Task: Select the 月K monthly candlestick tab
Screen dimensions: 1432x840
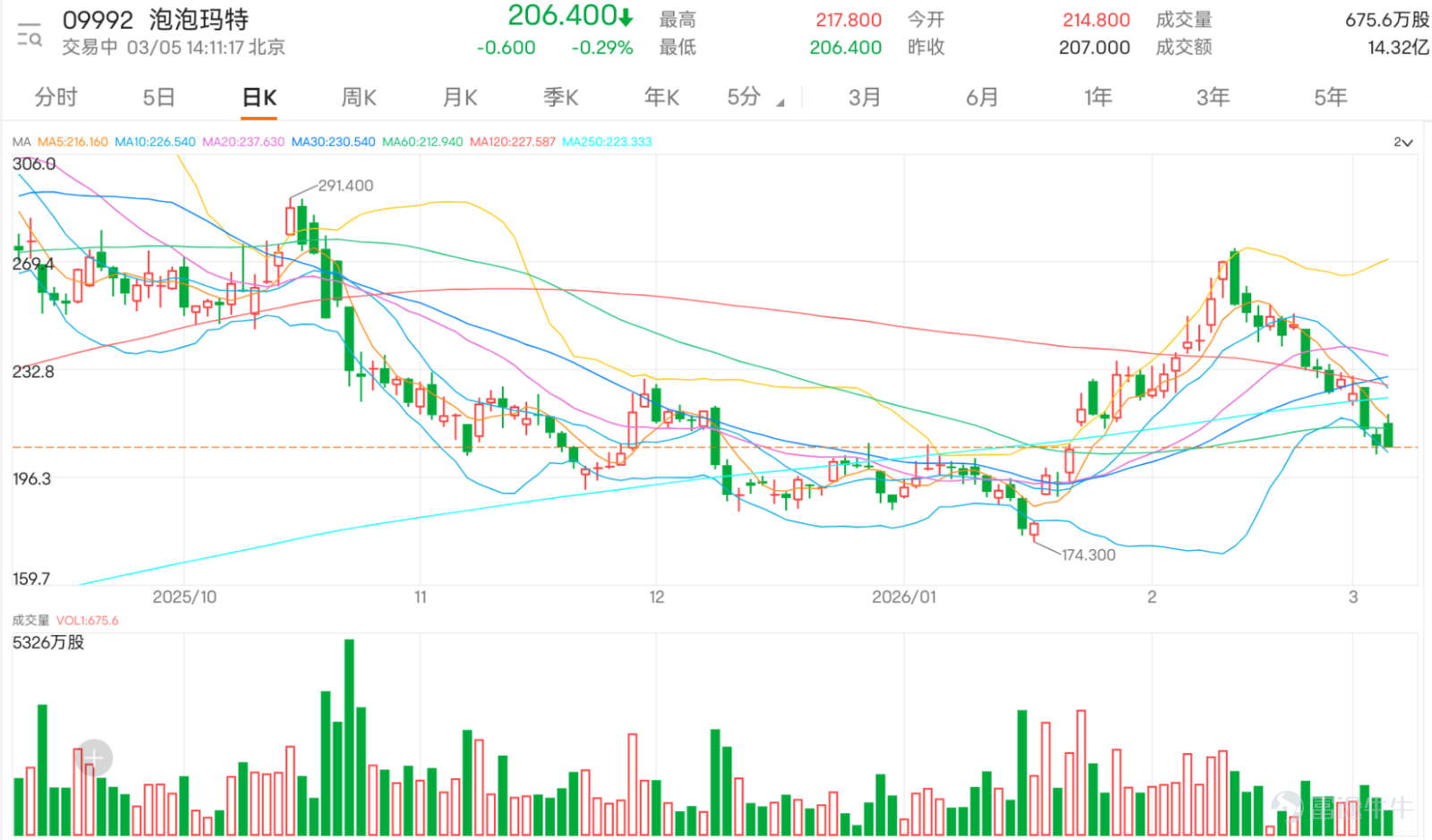Action: click(461, 97)
